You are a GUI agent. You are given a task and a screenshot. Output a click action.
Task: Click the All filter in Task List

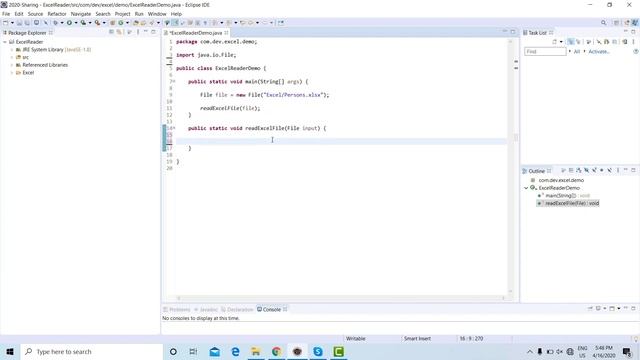[x=577, y=52]
